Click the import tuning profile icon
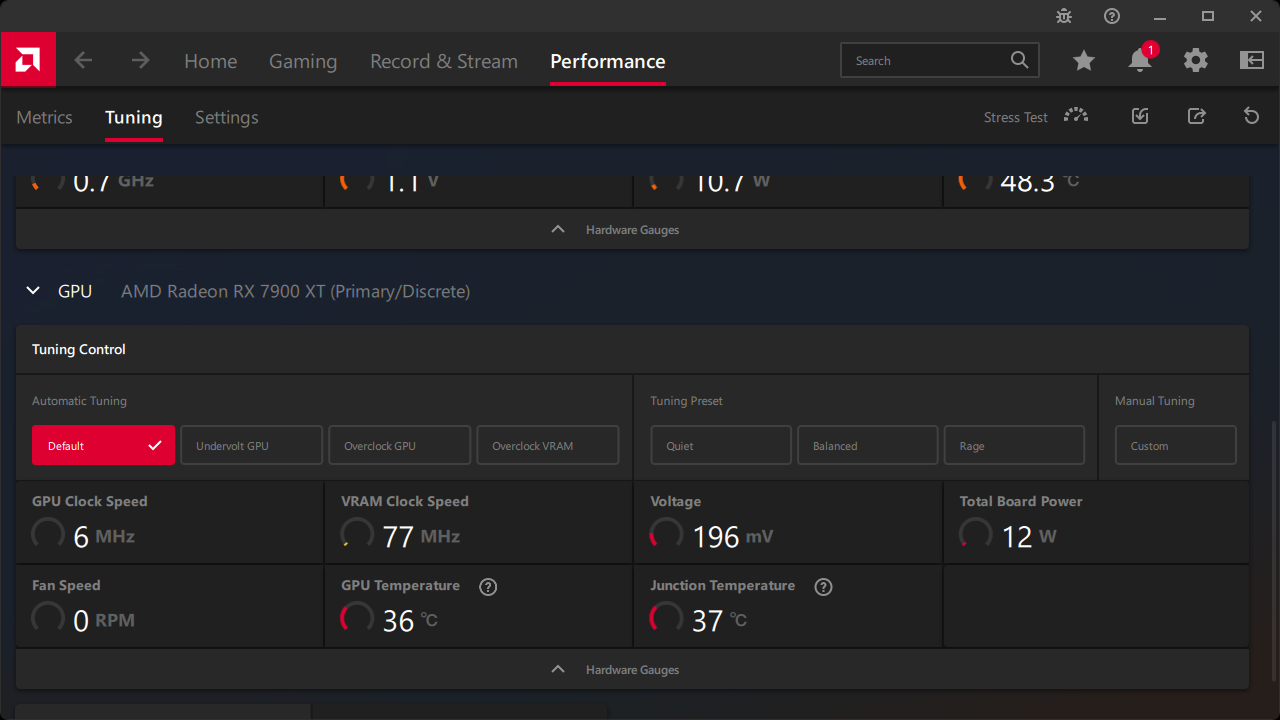 pyautogui.click(x=1140, y=116)
